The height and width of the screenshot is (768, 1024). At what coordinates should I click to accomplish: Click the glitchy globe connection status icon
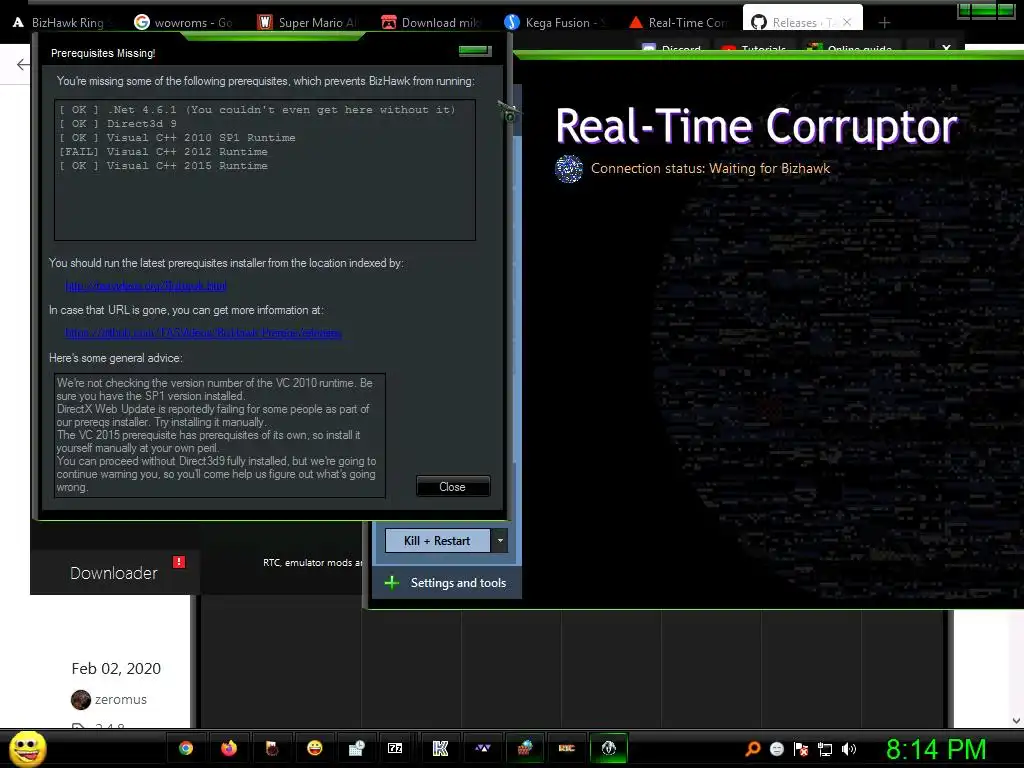(x=569, y=169)
